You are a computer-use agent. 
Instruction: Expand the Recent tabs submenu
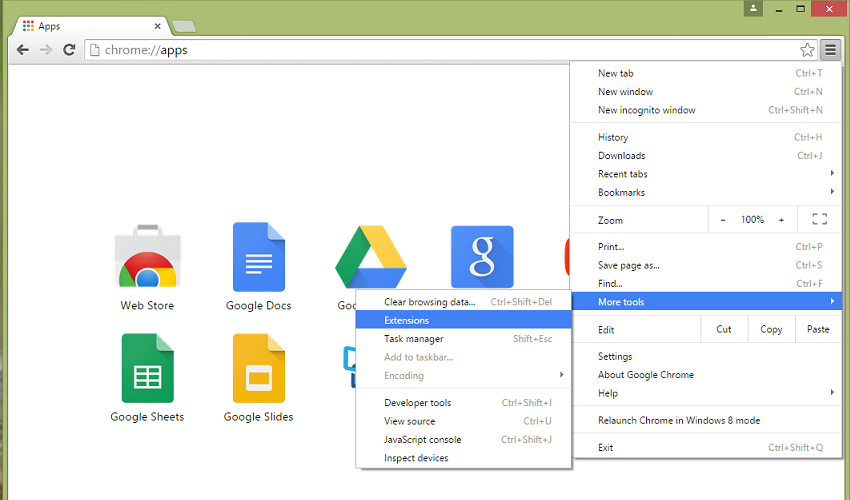click(706, 174)
